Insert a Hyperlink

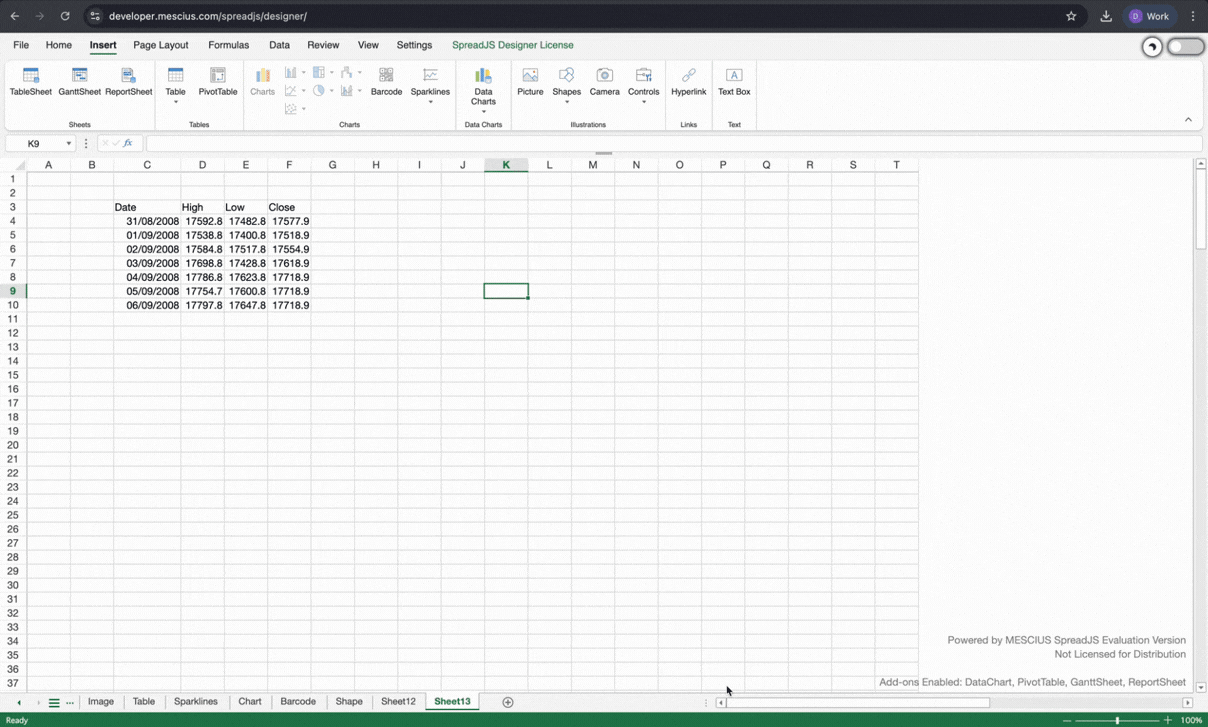point(688,81)
